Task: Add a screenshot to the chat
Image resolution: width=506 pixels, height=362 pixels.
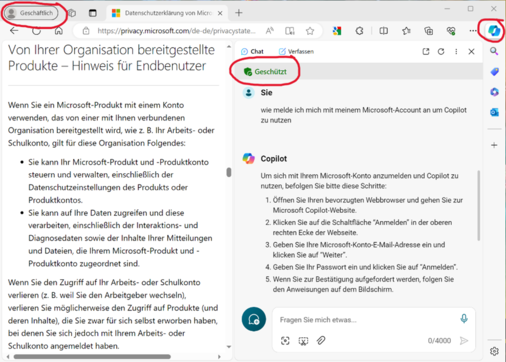Action: pos(285,341)
